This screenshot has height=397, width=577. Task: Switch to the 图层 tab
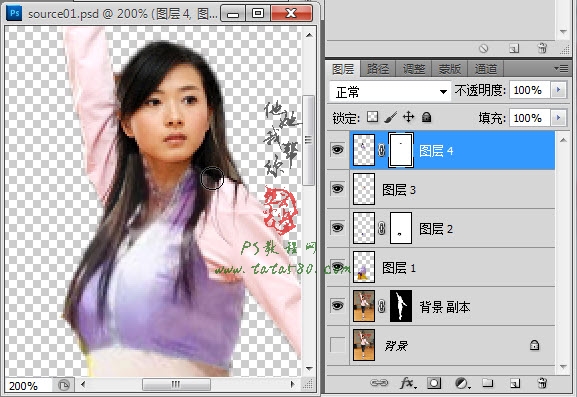pyautogui.click(x=343, y=69)
